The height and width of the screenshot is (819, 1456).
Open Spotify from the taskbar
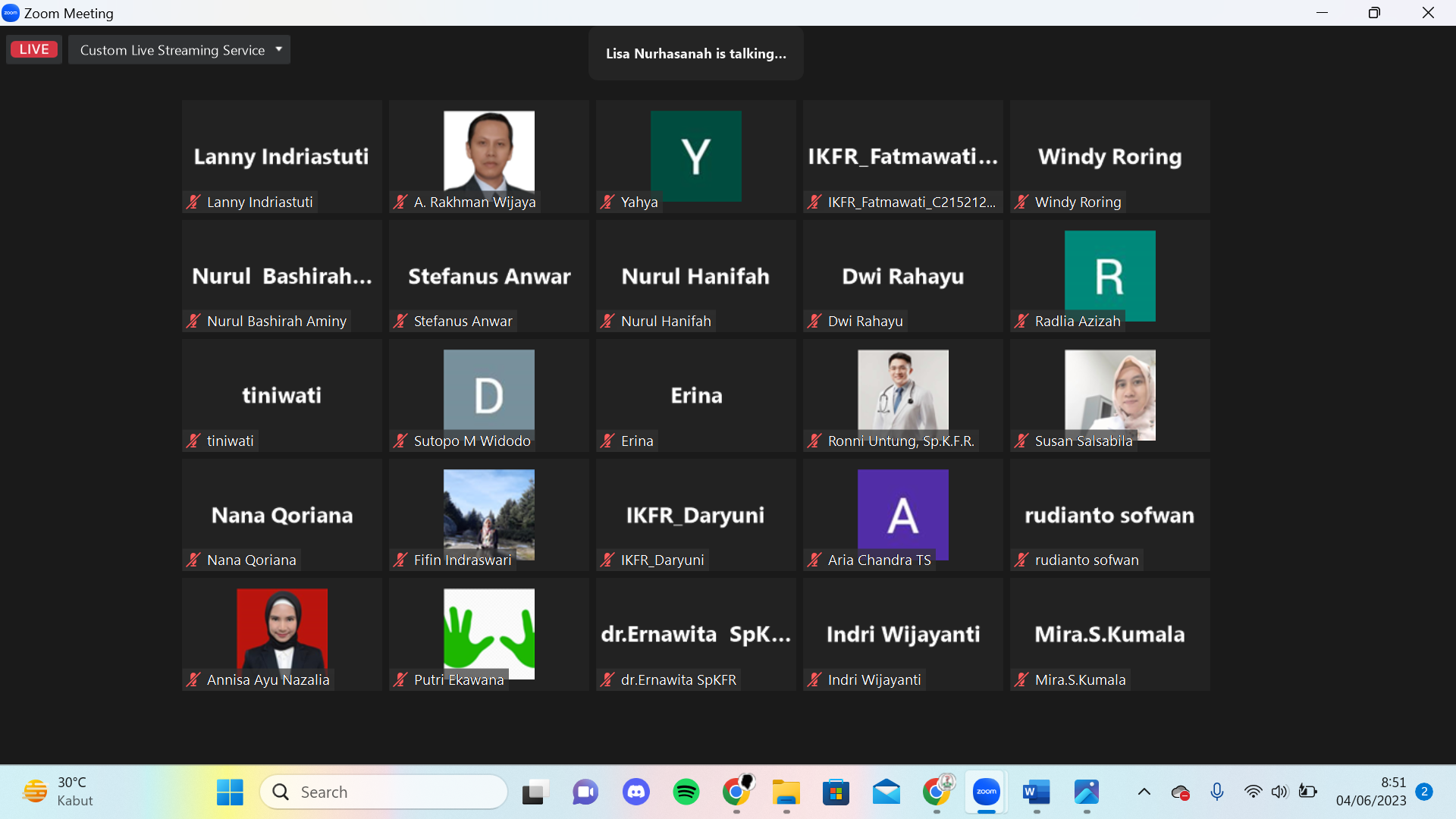686,792
